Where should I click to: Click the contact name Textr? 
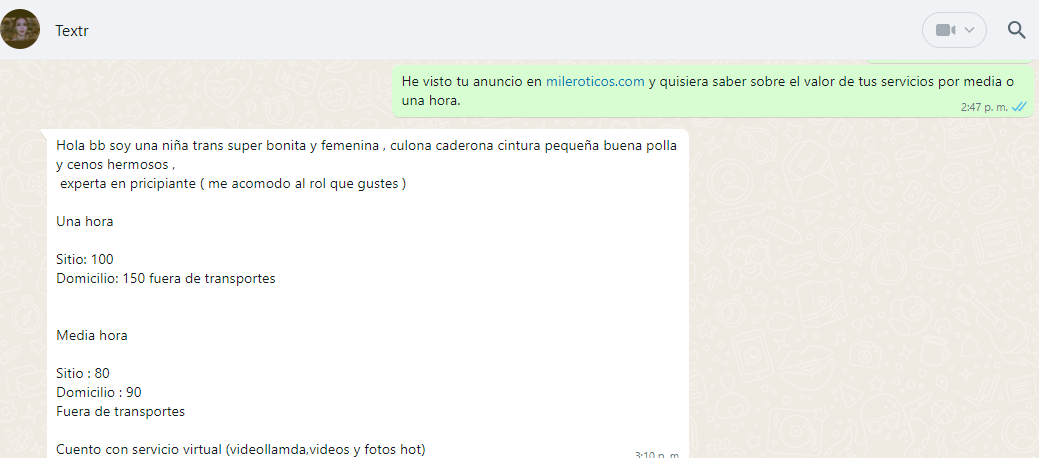coord(72,30)
